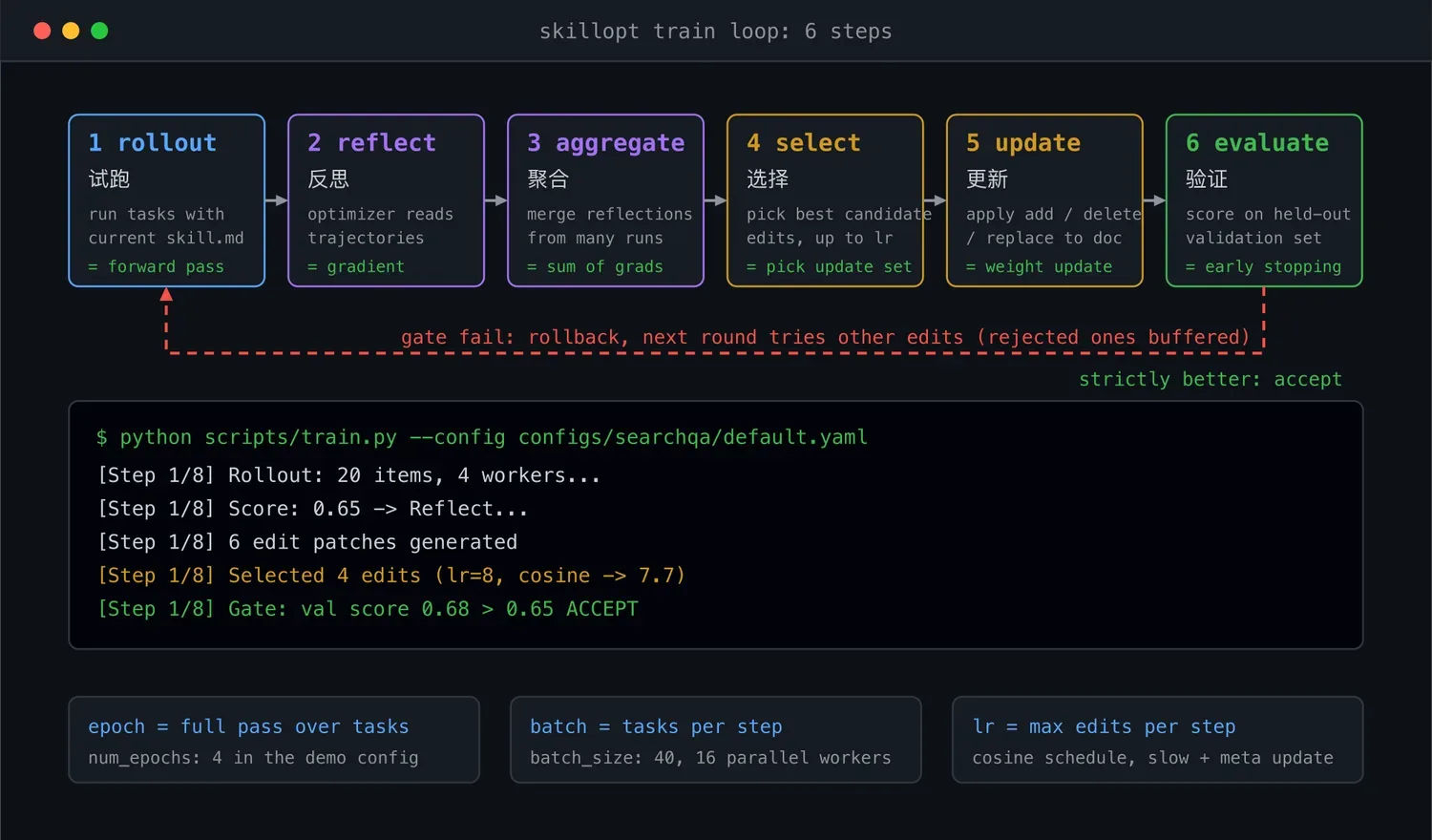Select the '2 reflect' step heading

click(x=371, y=143)
